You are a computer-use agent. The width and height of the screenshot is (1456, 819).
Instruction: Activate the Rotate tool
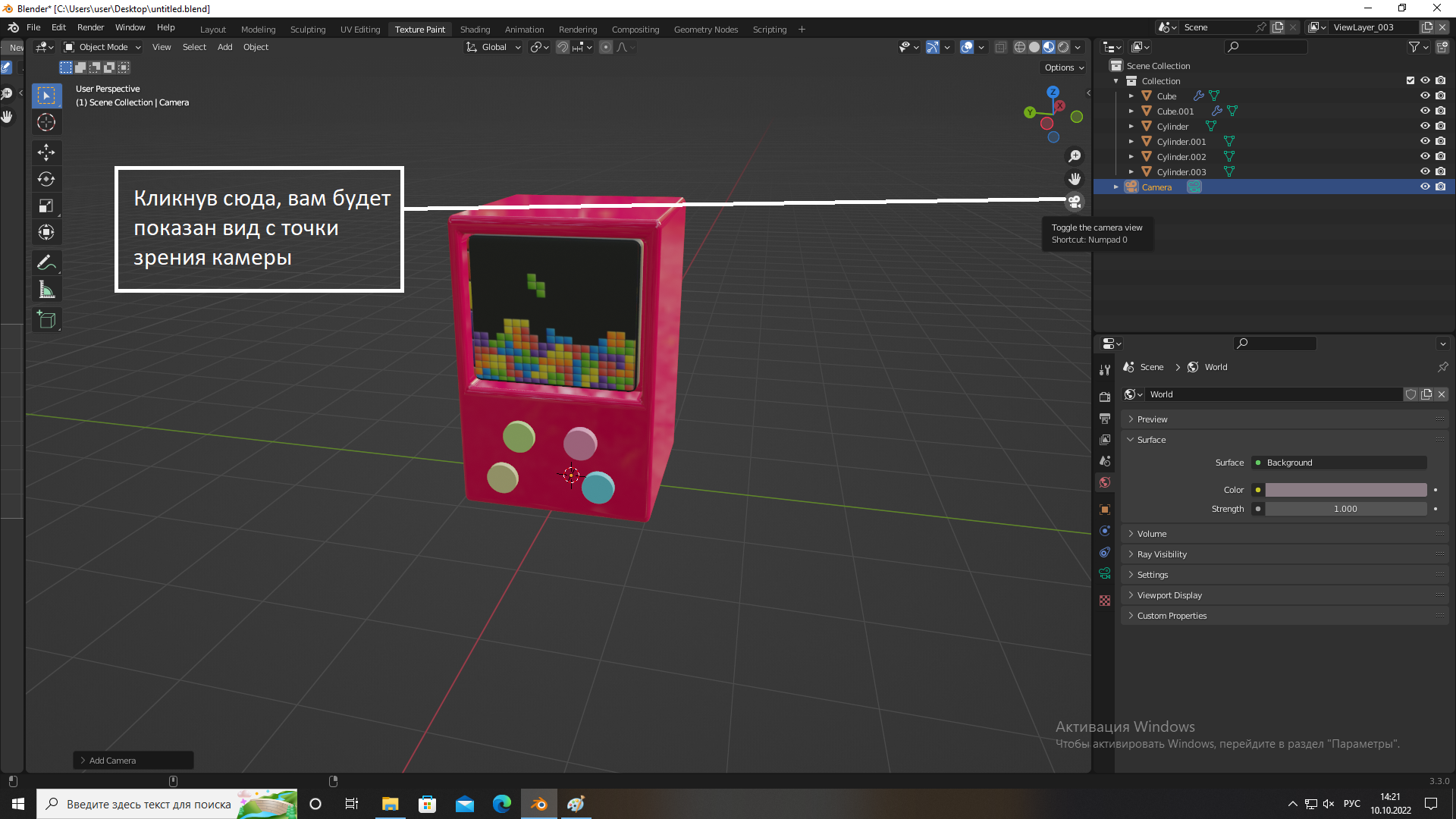tap(46, 179)
